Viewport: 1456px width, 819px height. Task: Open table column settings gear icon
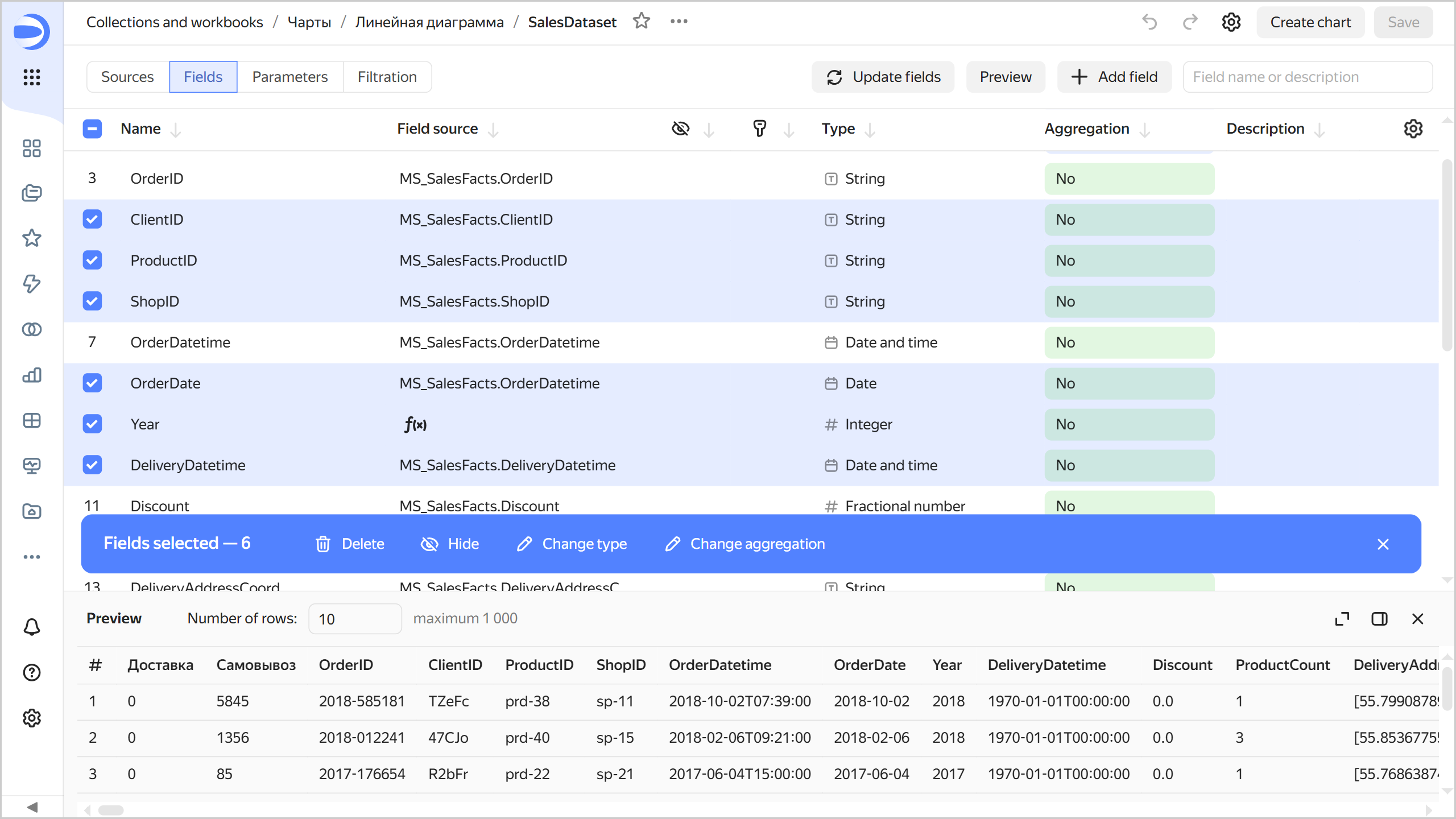pos(1413,129)
